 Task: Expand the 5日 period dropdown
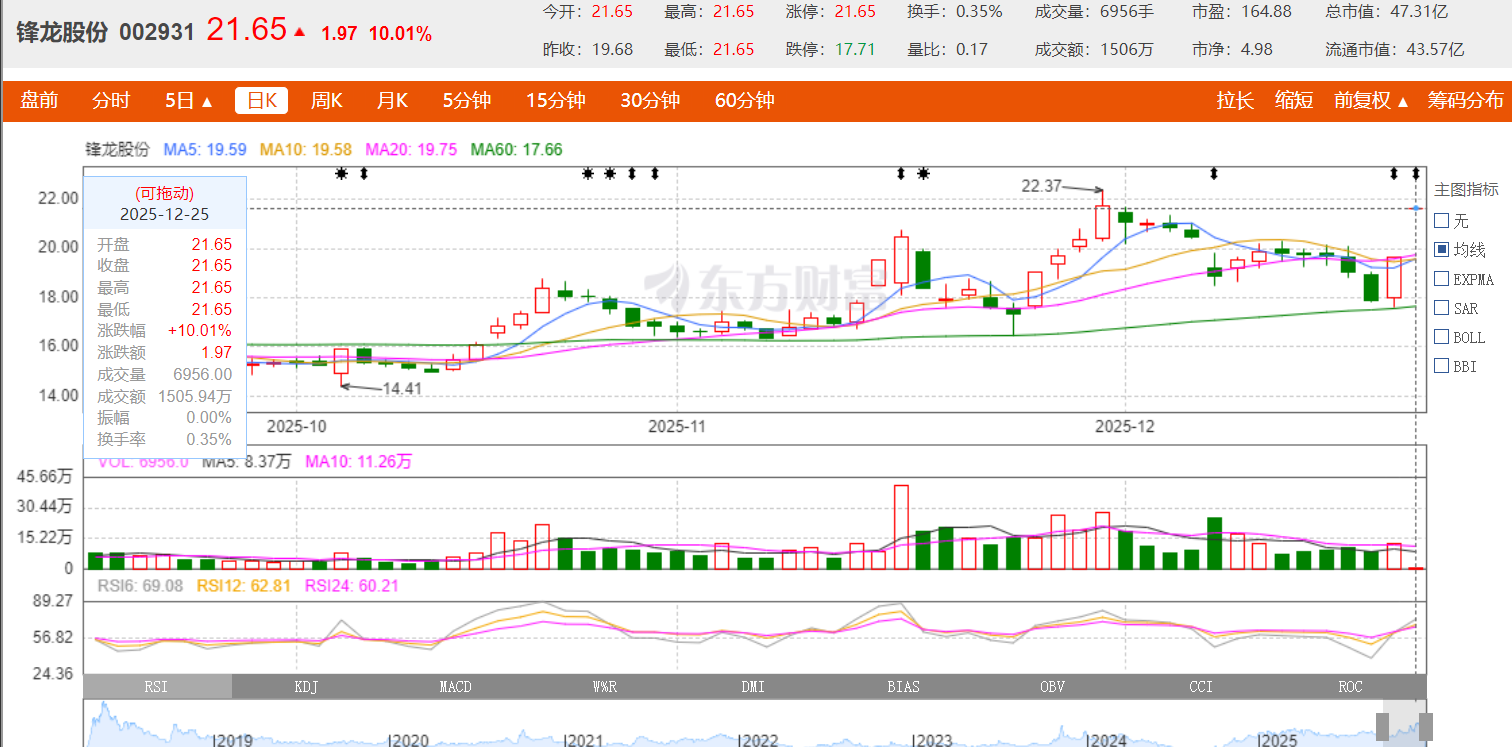pos(189,100)
